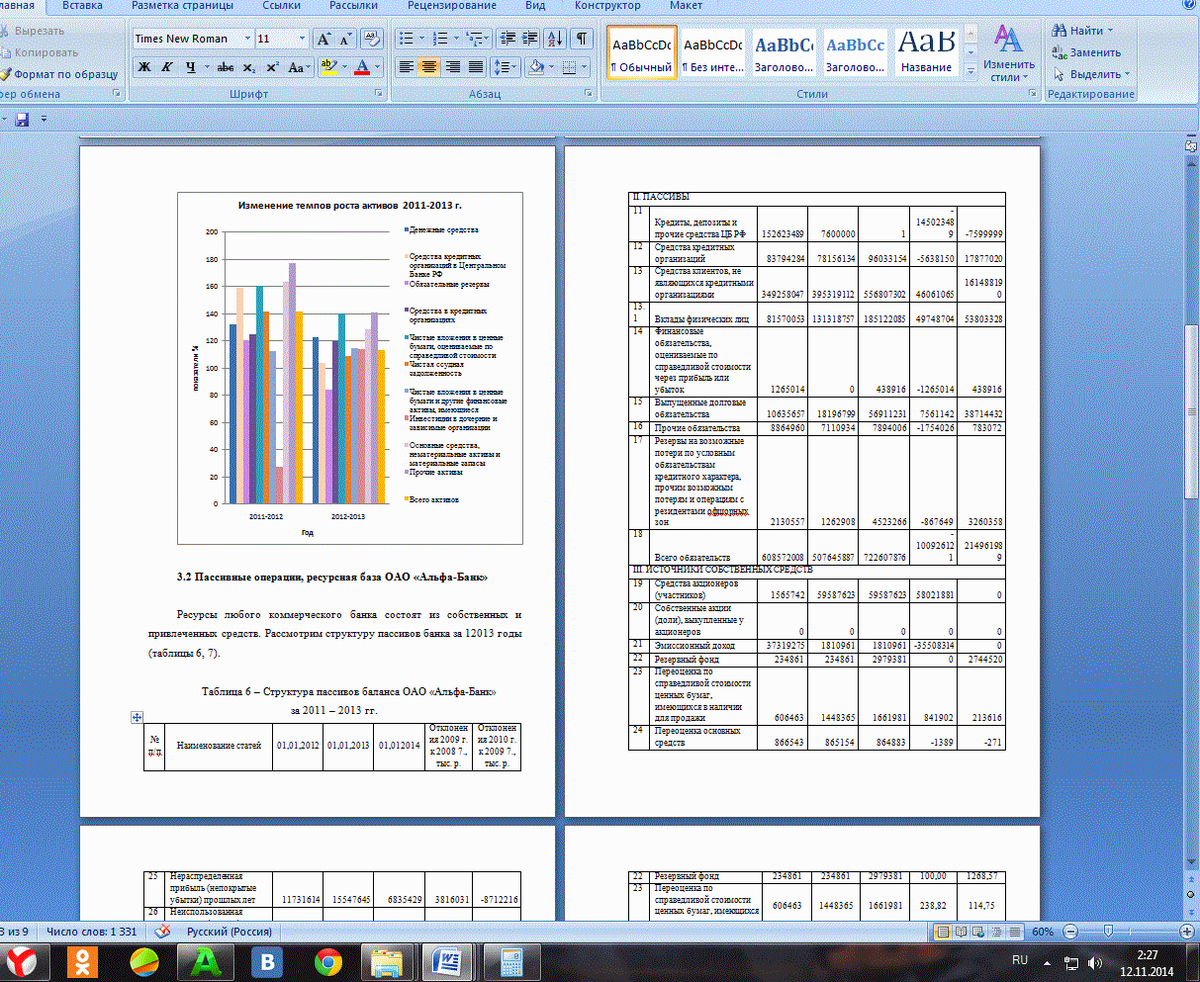
Task: Toggle bold formatting (Ж)
Action: [144, 67]
